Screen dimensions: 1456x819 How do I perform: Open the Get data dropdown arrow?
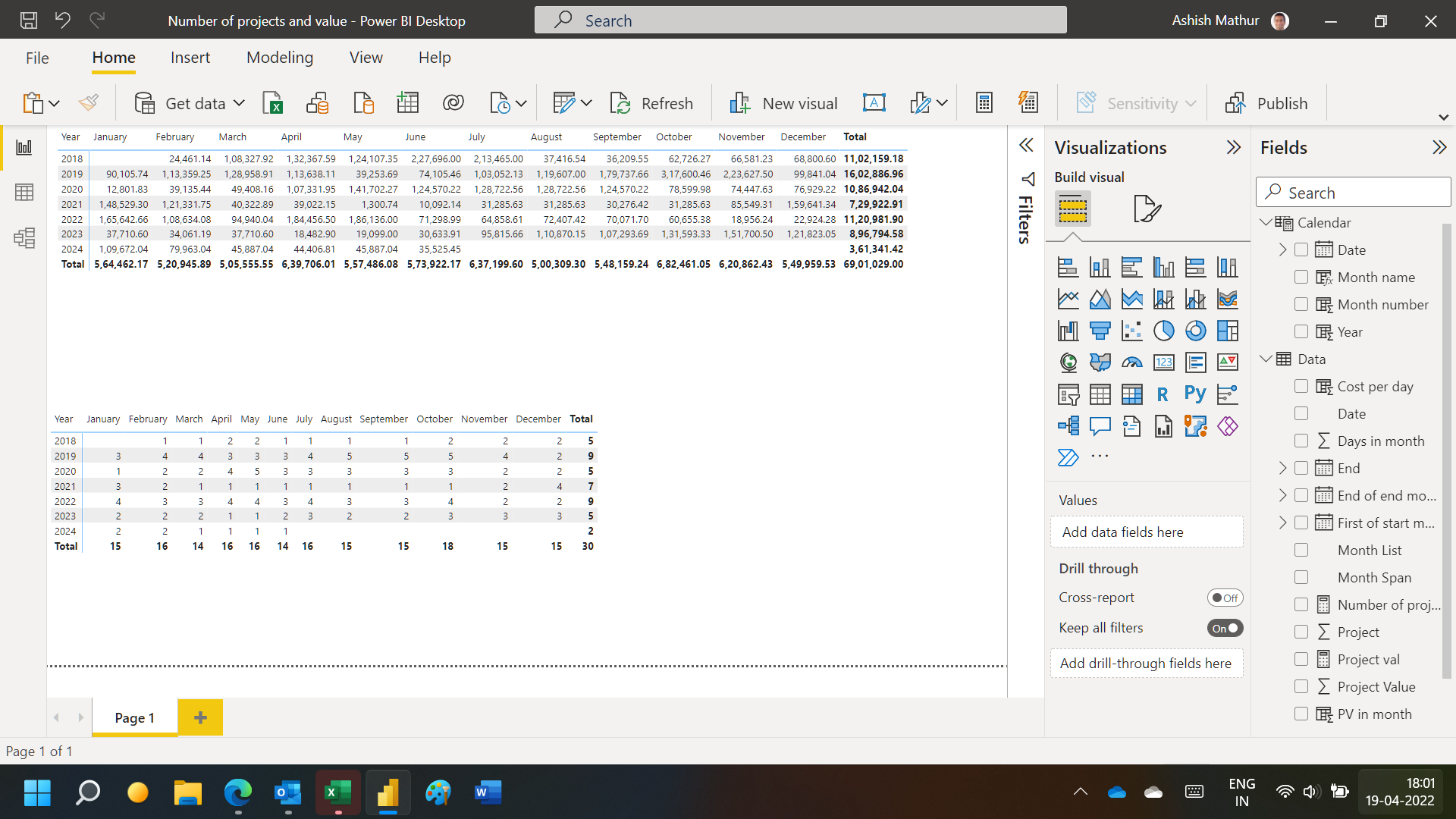239,103
